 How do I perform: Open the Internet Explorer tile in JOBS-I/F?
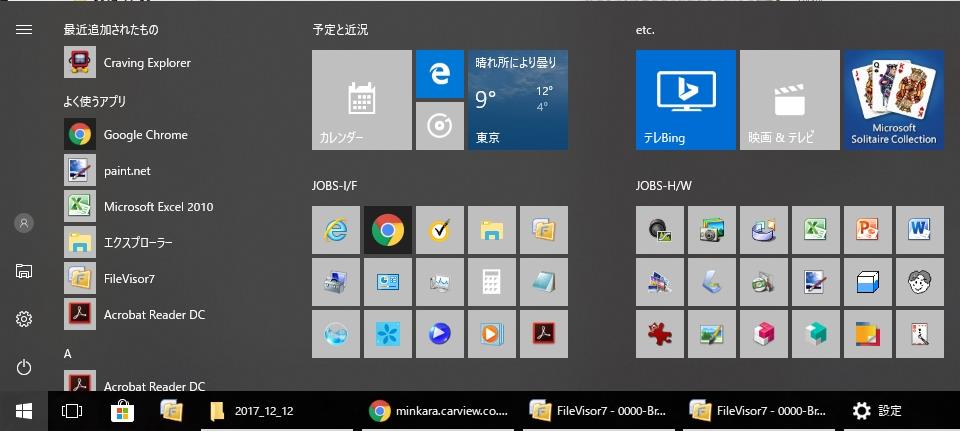coord(336,230)
